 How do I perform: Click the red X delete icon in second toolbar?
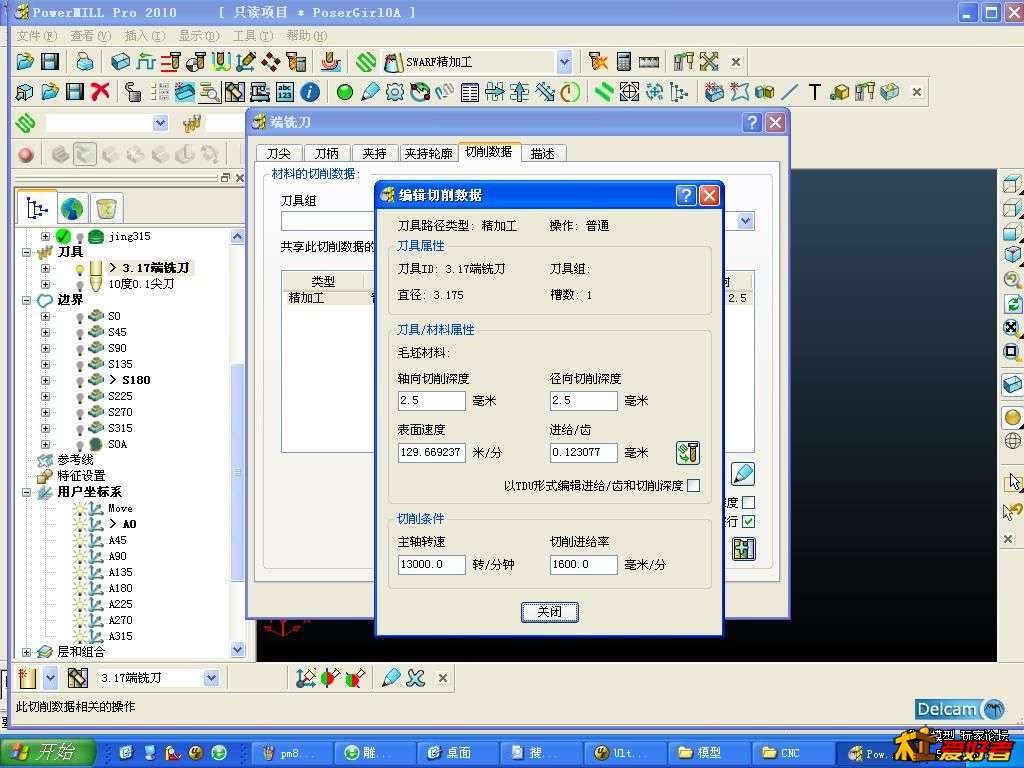point(100,92)
